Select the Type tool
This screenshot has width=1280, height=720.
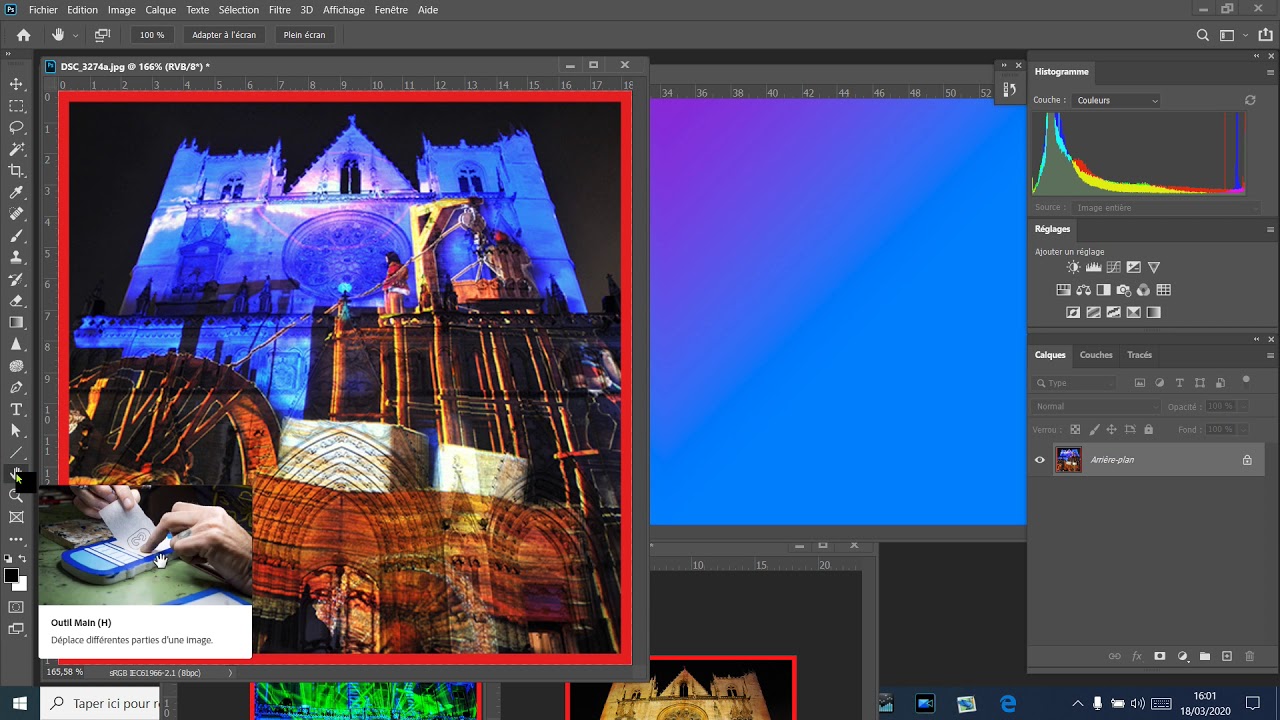click(16, 409)
